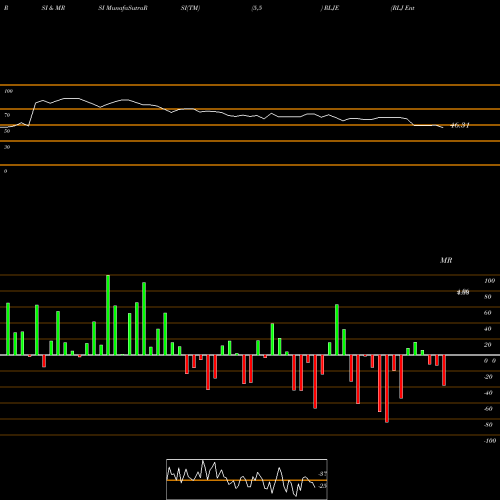This screenshot has height=500, width=500.
Task: Click the -60 label on MR axis
Action: [x=488, y=409]
